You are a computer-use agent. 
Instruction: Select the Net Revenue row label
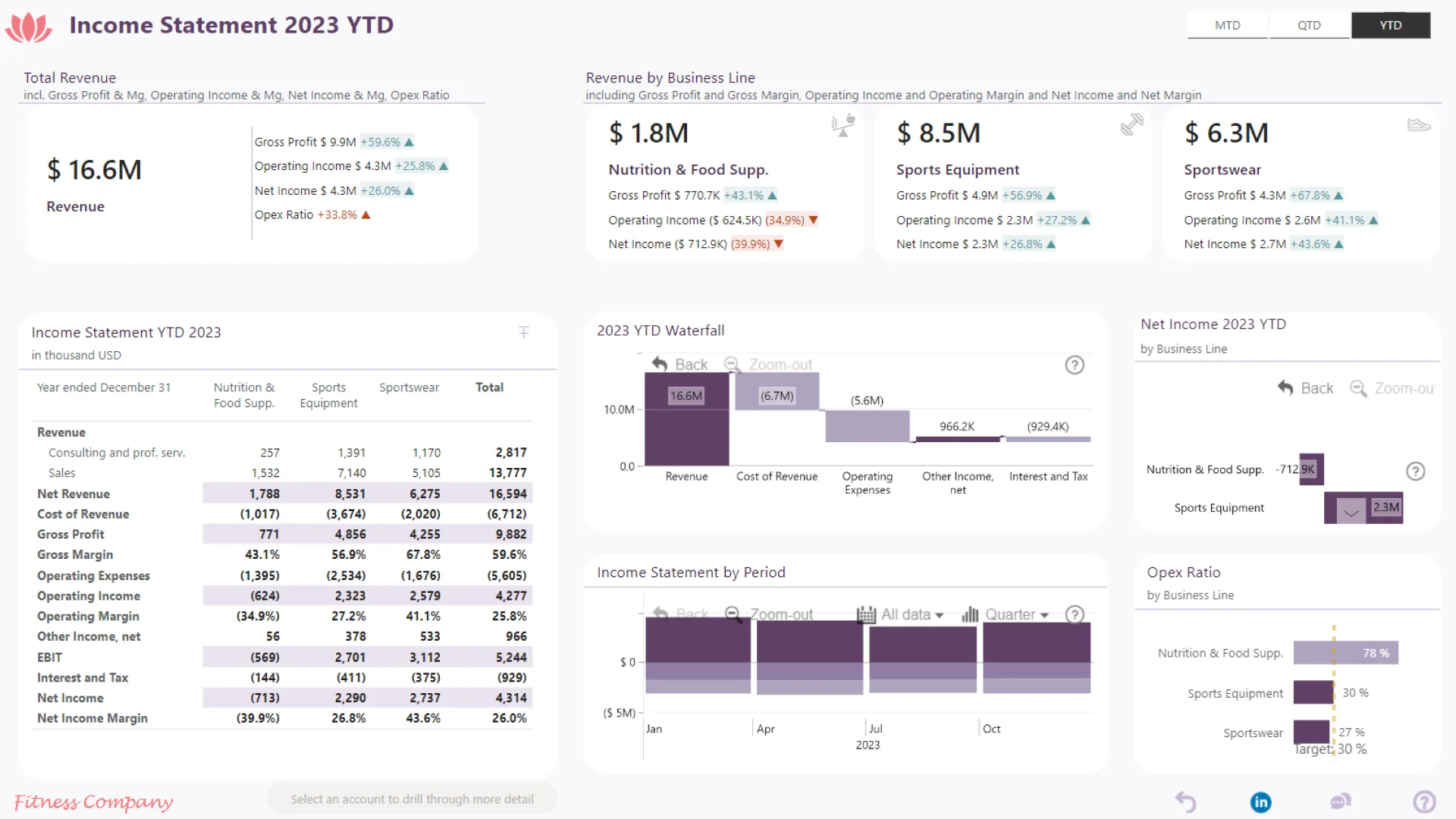[x=74, y=494]
